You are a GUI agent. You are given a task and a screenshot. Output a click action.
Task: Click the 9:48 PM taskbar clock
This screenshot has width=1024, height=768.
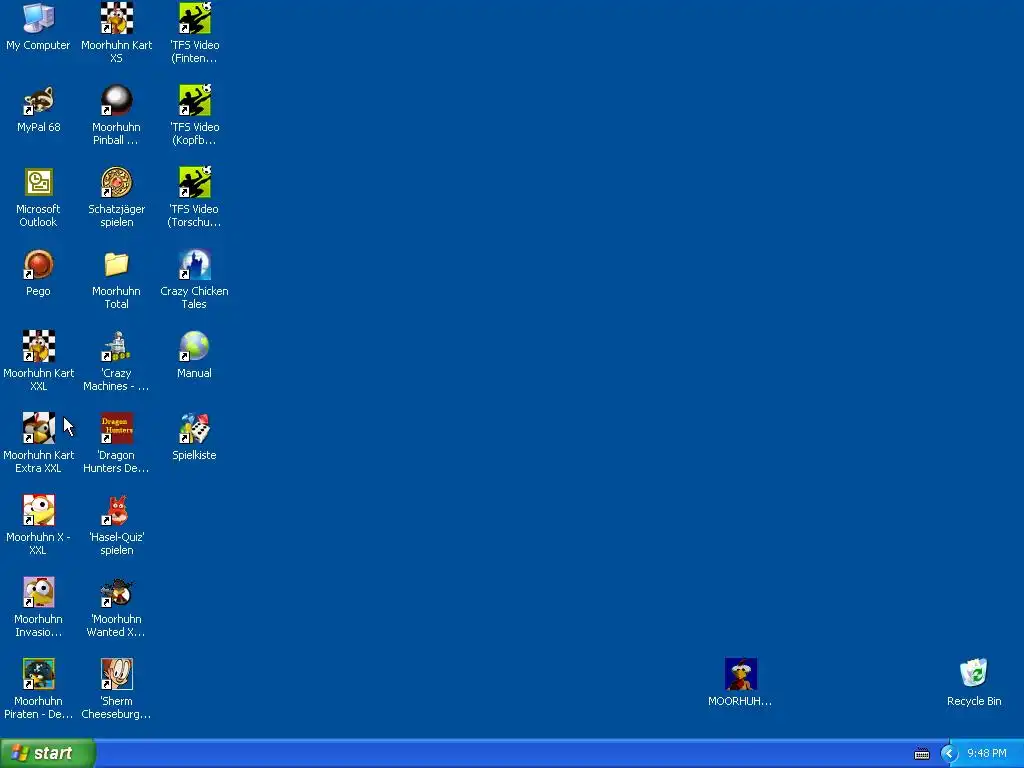click(987, 754)
